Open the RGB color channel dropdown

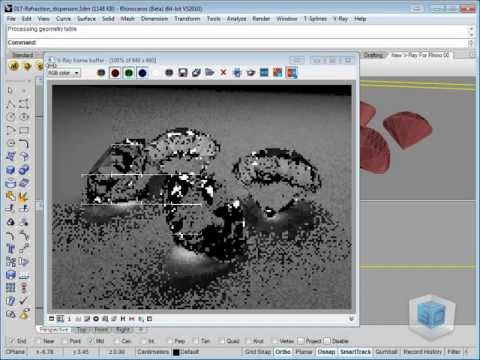(x=64, y=73)
